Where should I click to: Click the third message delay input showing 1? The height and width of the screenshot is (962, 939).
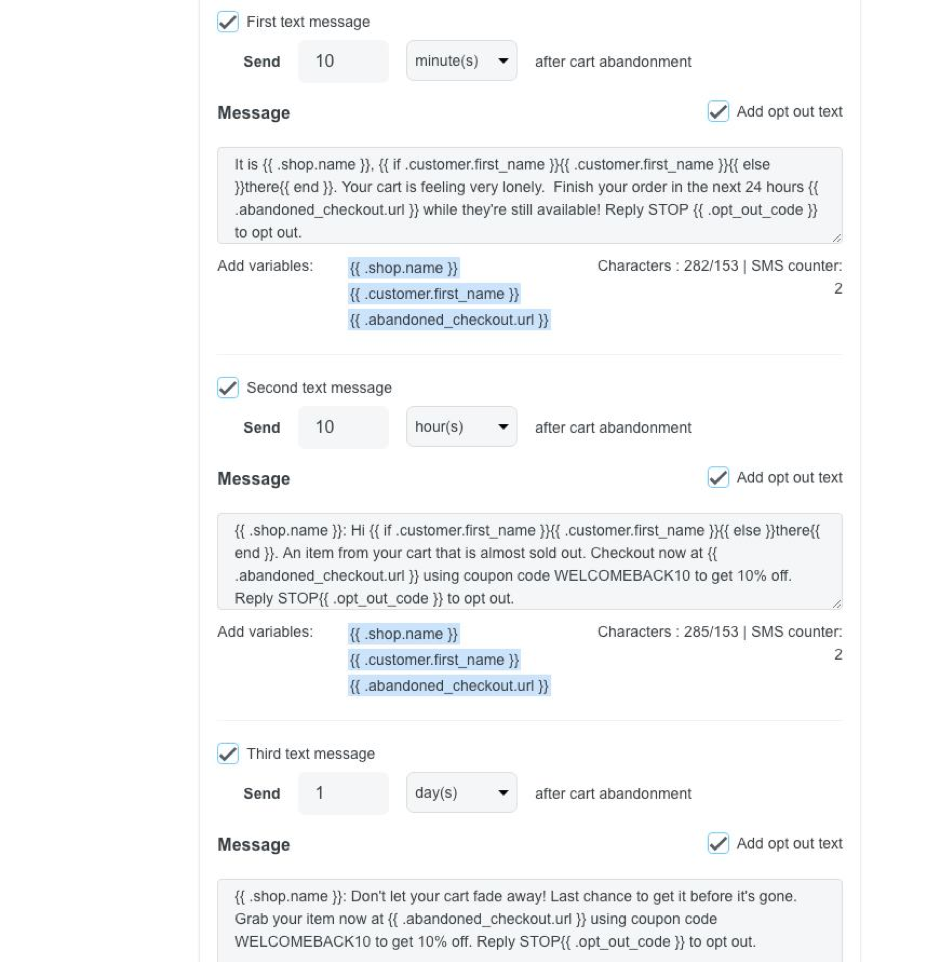point(343,793)
